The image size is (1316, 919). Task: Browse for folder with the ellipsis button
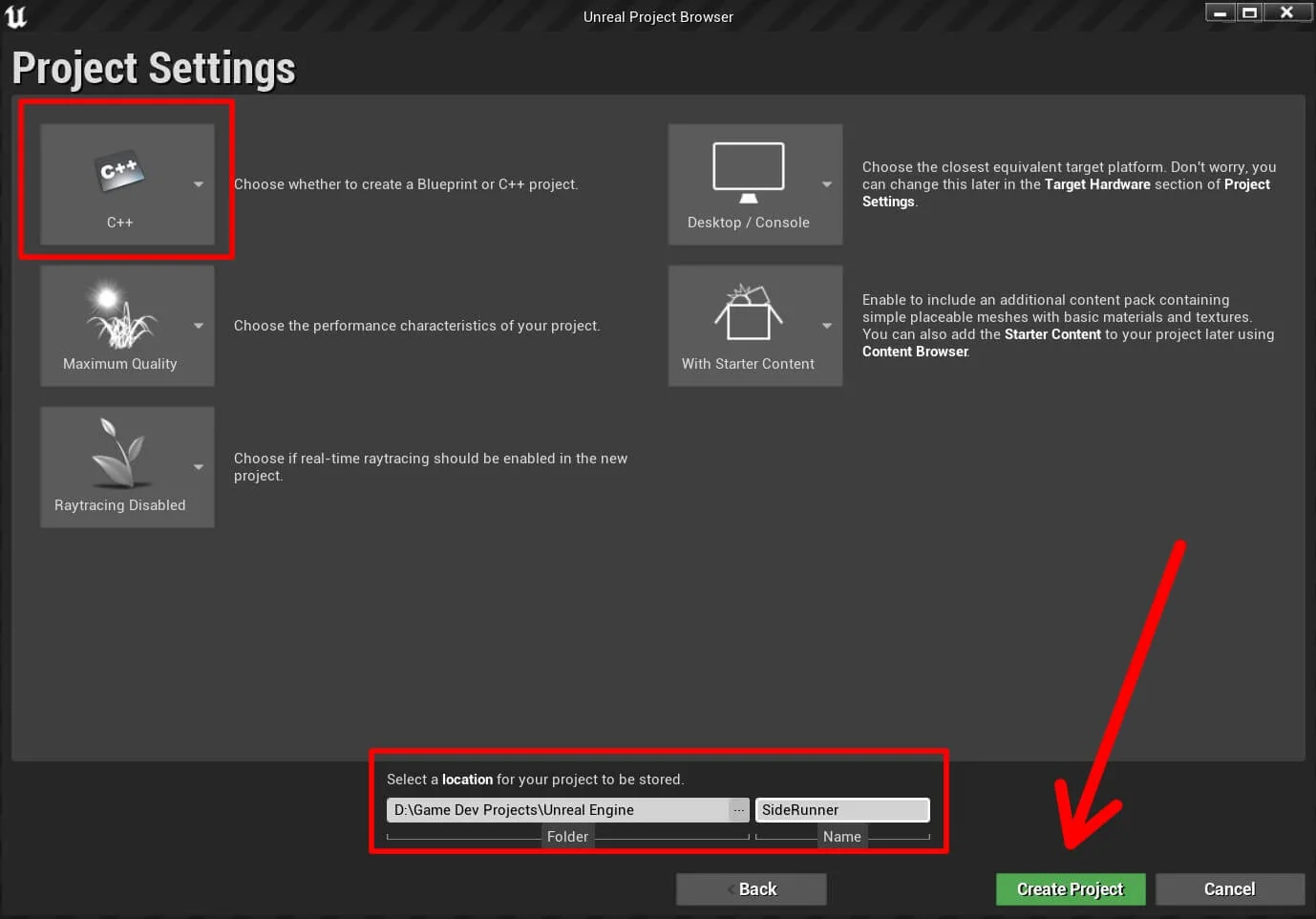click(x=739, y=810)
